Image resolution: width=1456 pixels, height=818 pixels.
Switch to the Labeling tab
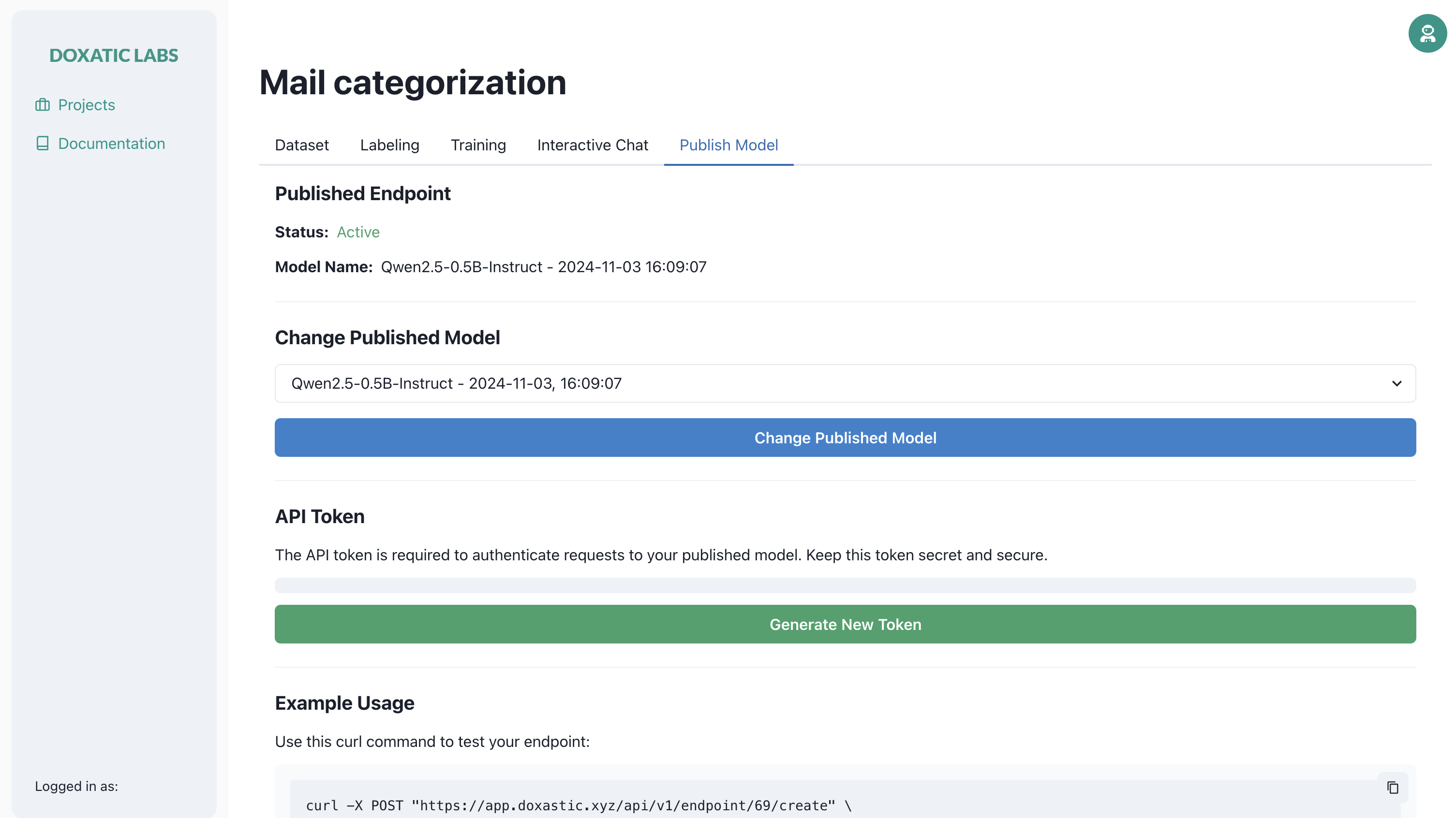(389, 145)
